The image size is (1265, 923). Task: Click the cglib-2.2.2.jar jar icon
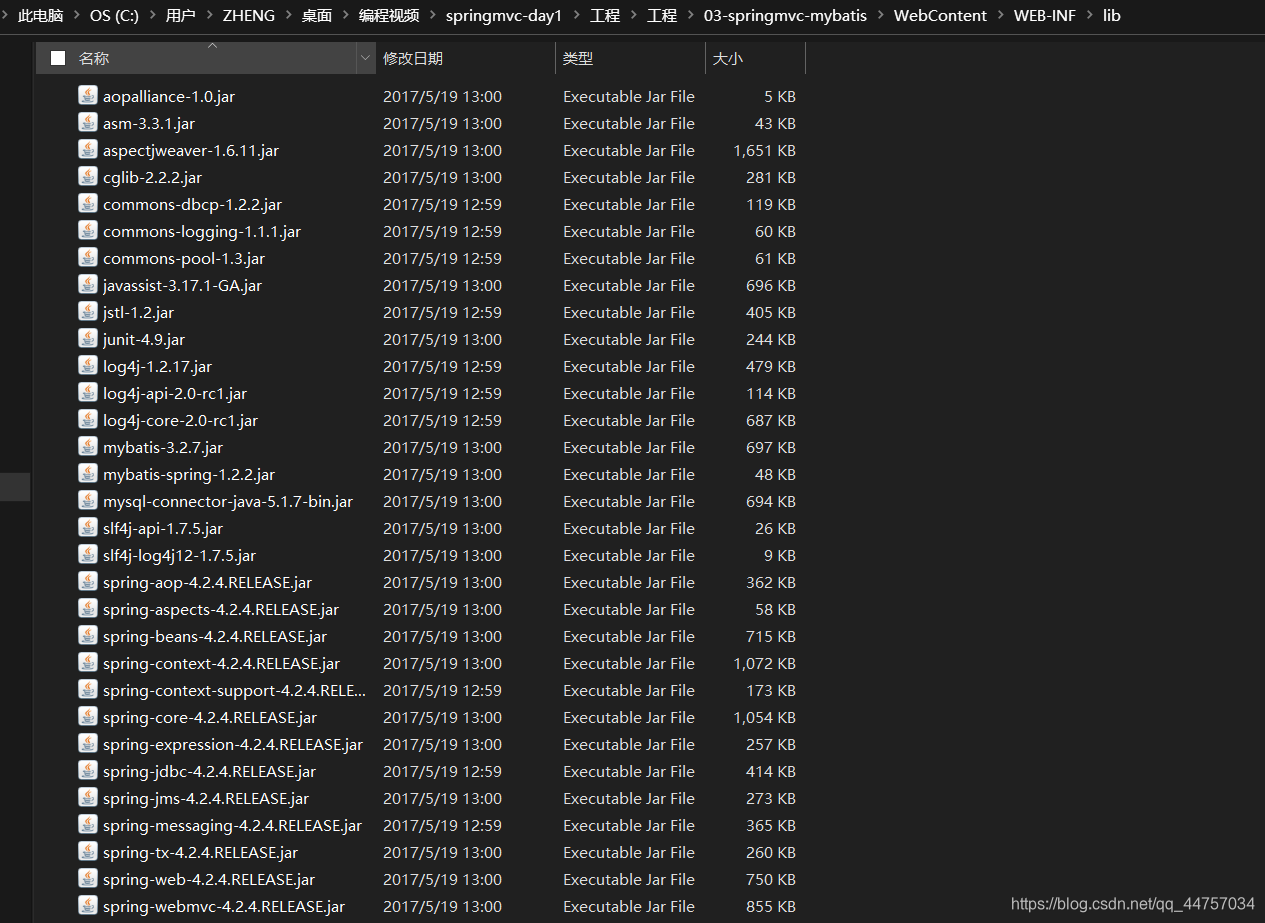tap(88, 177)
